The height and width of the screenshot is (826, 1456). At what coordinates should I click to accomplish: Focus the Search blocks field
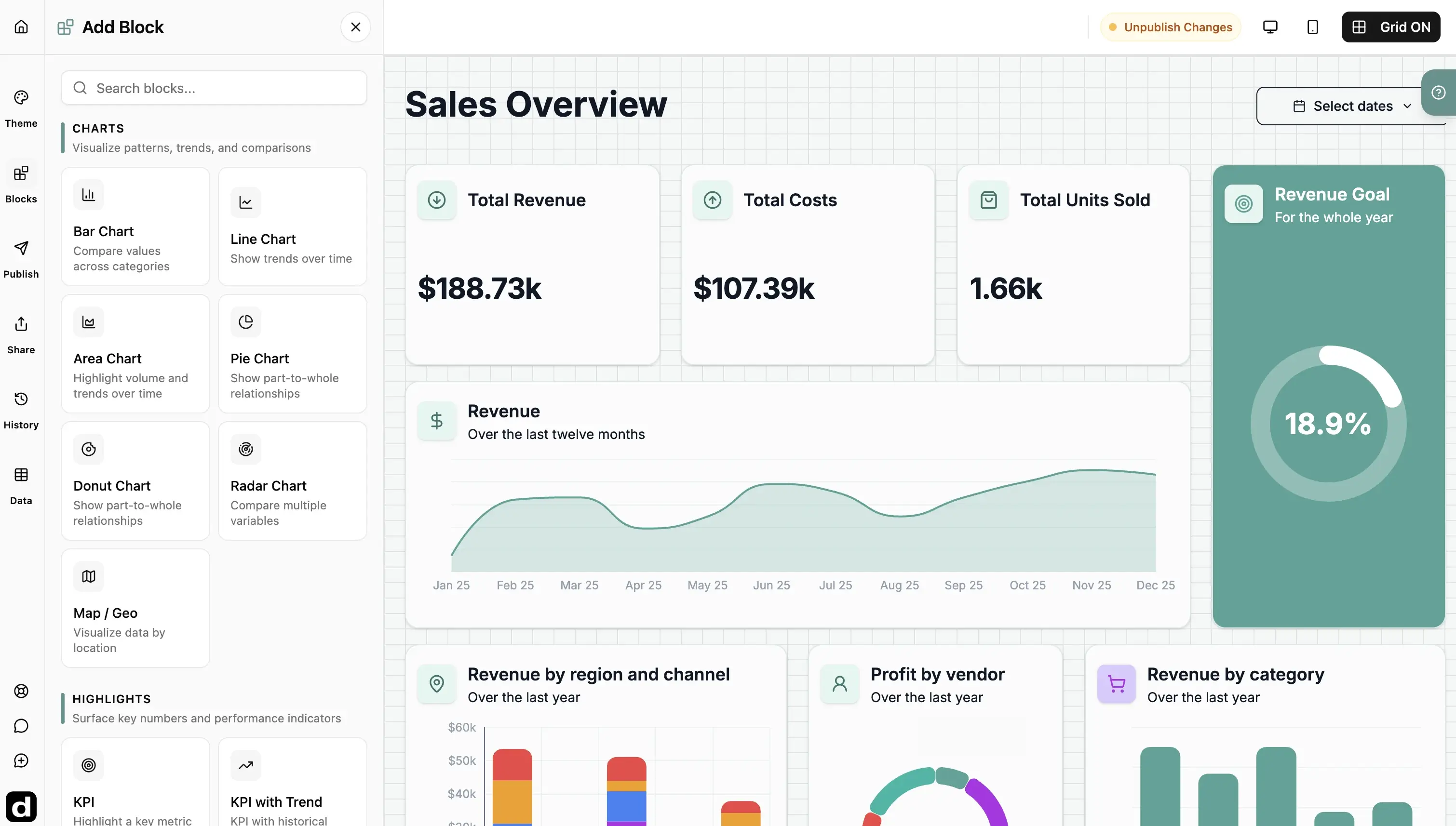click(x=214, y=88)
